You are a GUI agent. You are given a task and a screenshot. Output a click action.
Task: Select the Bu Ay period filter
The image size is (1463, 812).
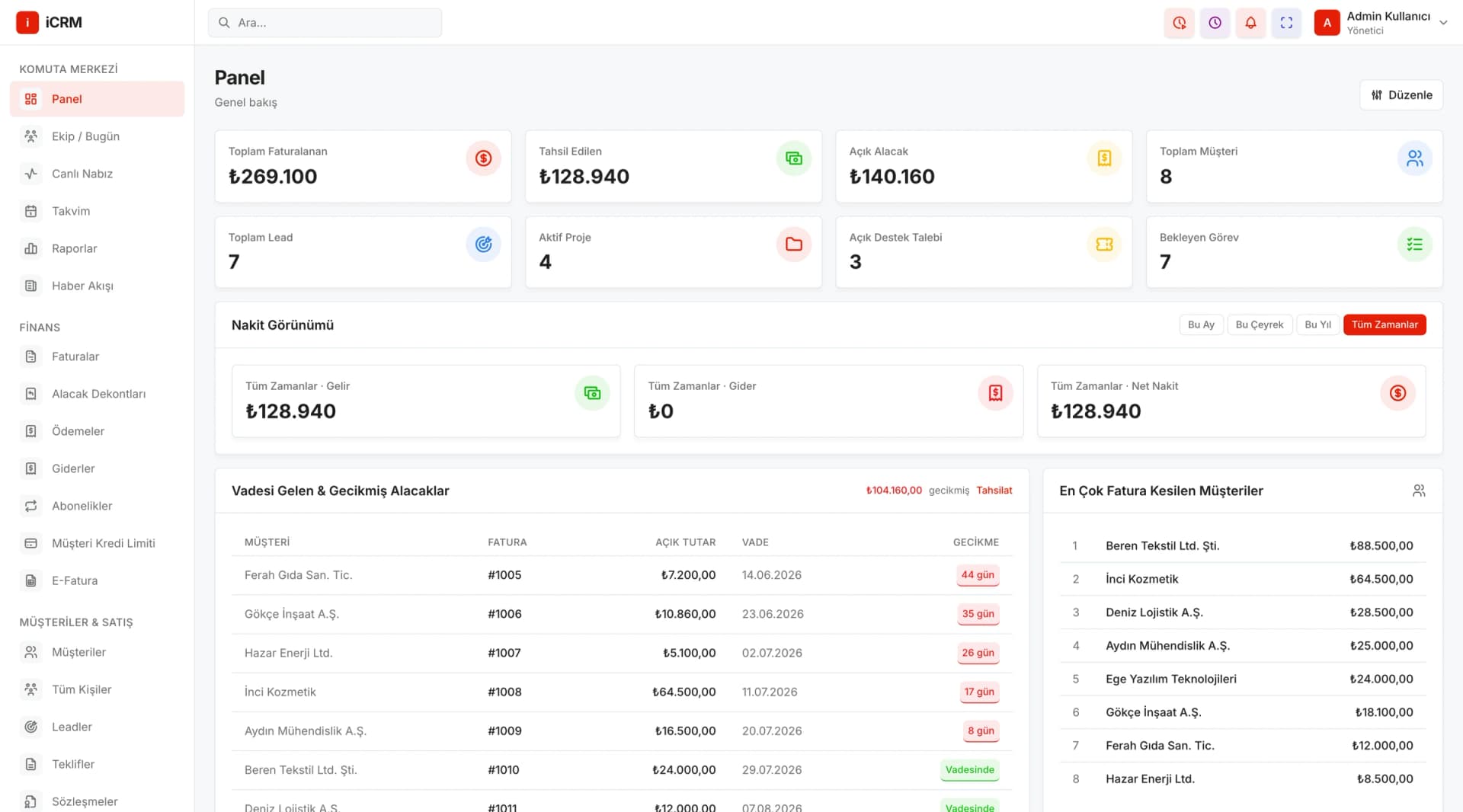[x=1201, y=324]
